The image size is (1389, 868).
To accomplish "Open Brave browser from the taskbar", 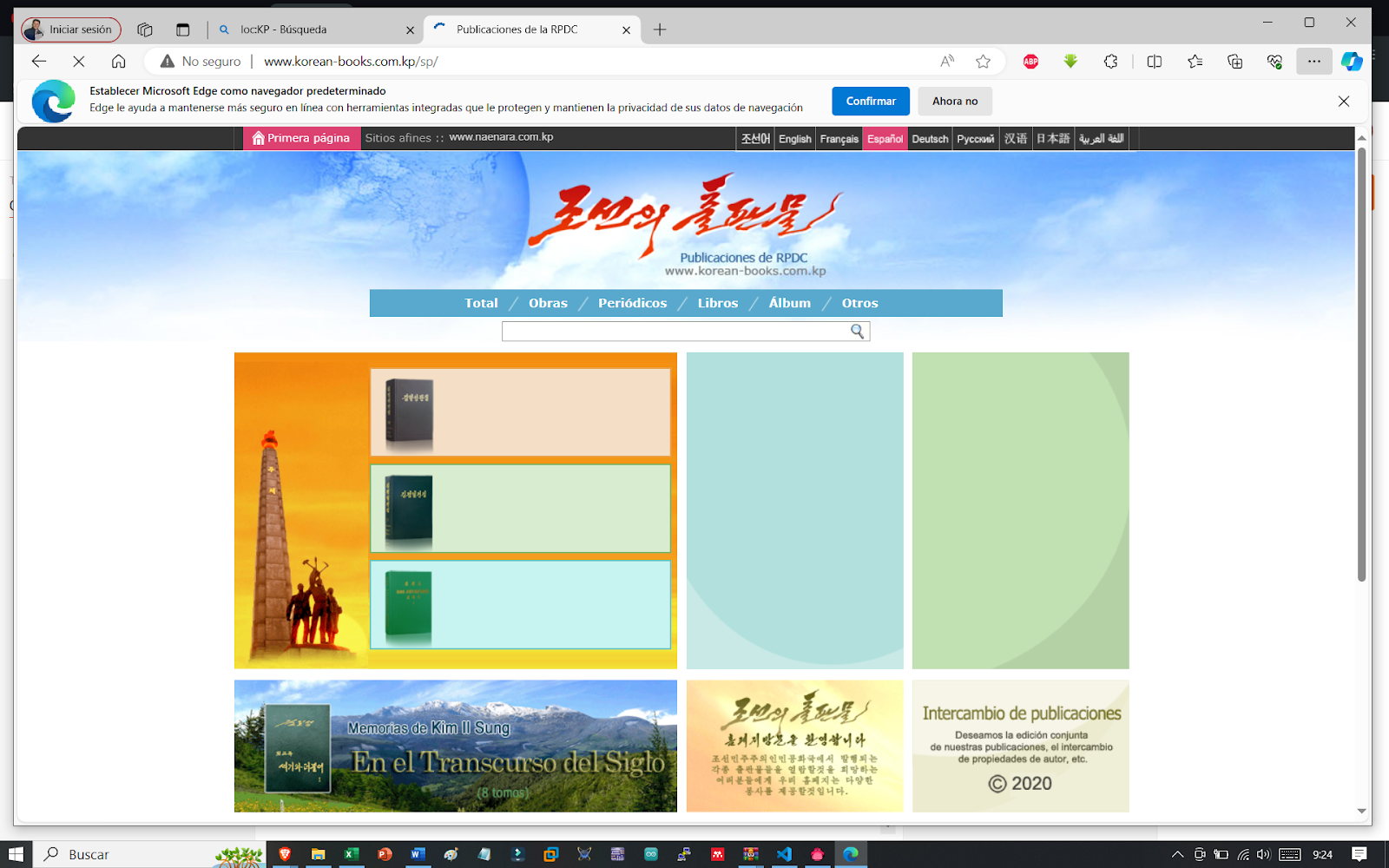I will 285,854.
